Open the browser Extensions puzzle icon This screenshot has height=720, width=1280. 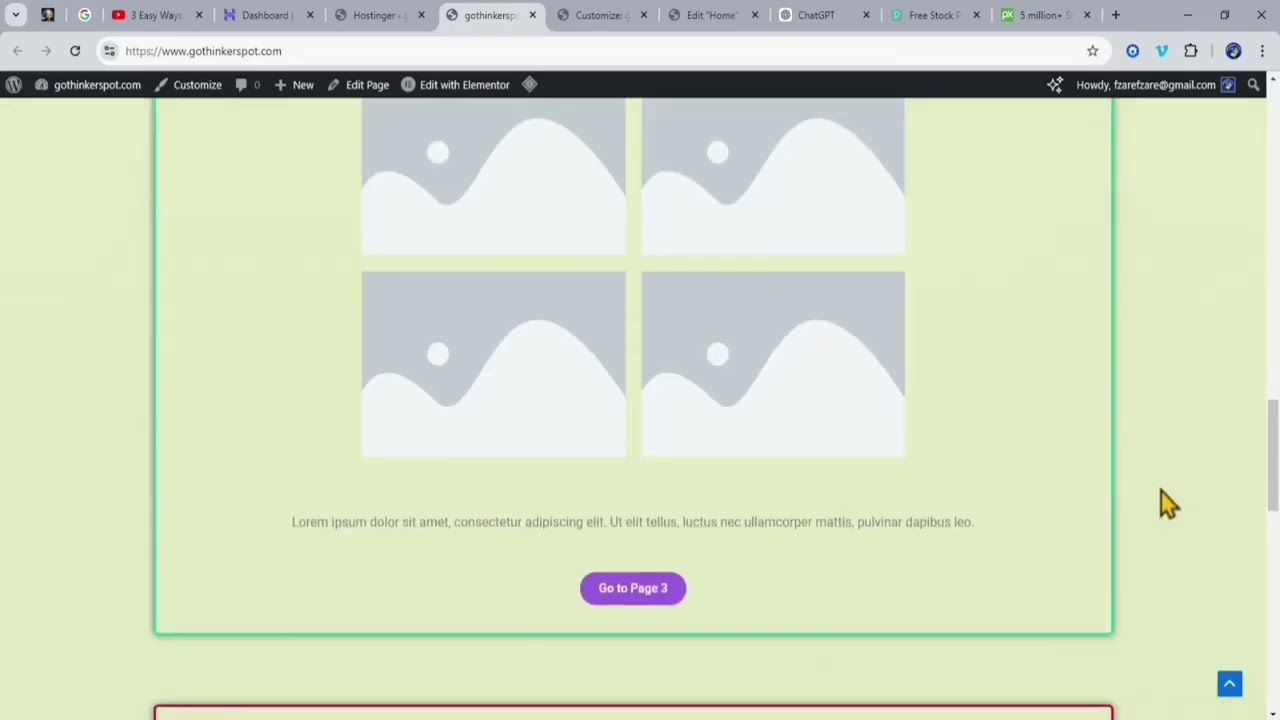[x=1191, y=51]
